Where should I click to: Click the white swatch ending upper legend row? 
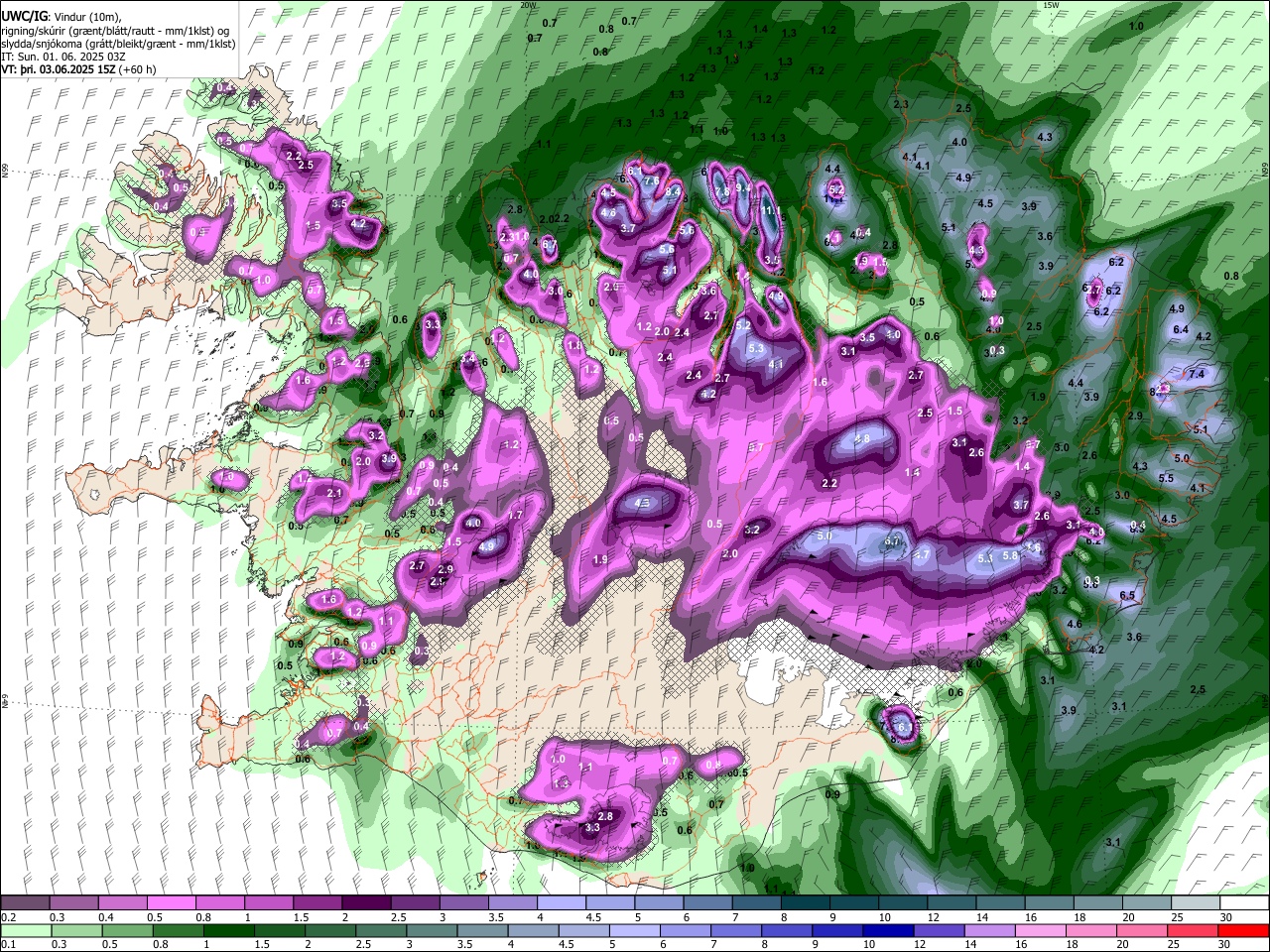point(1243,903)
